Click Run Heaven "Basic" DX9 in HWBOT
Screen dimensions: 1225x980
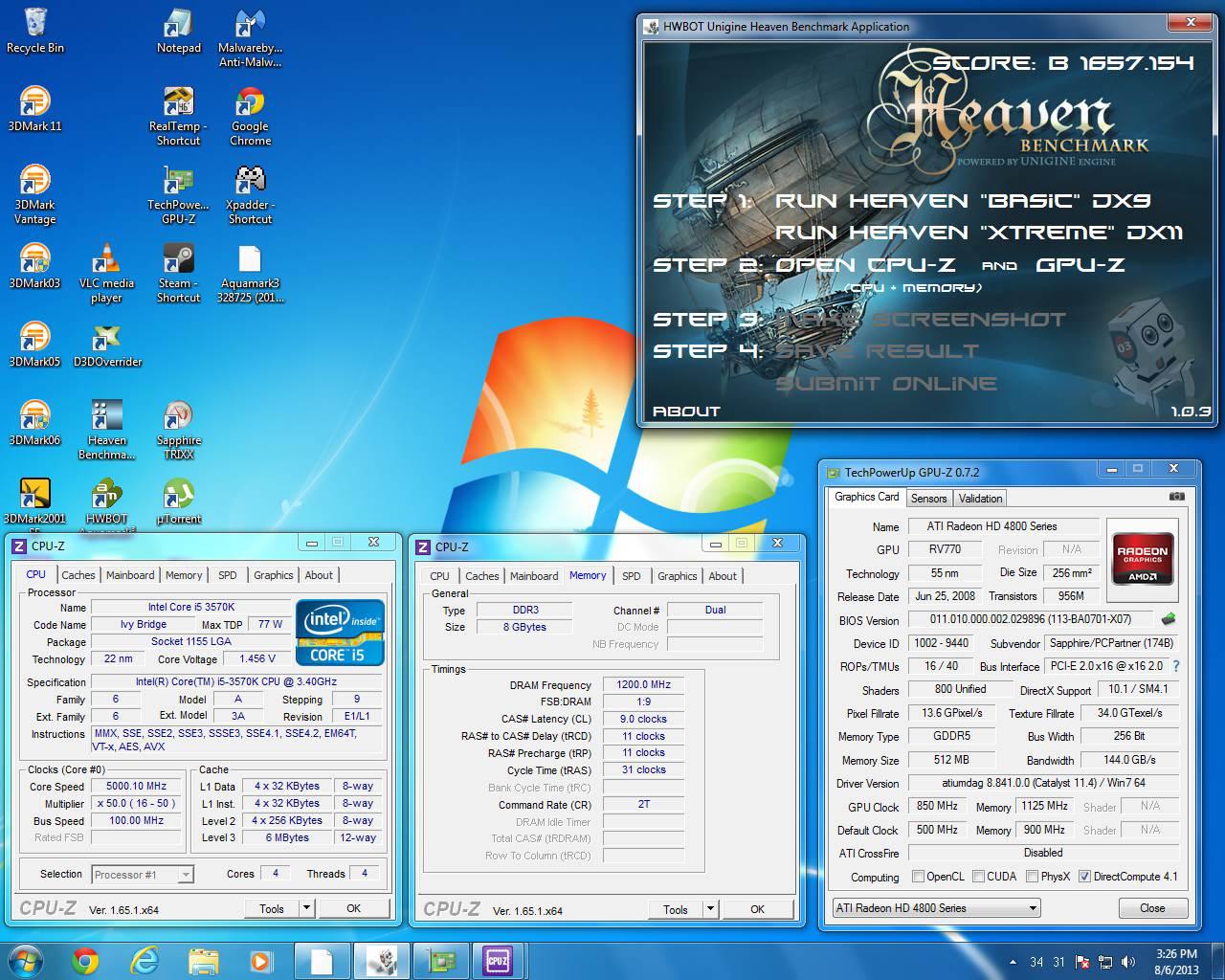click(962, 201)
